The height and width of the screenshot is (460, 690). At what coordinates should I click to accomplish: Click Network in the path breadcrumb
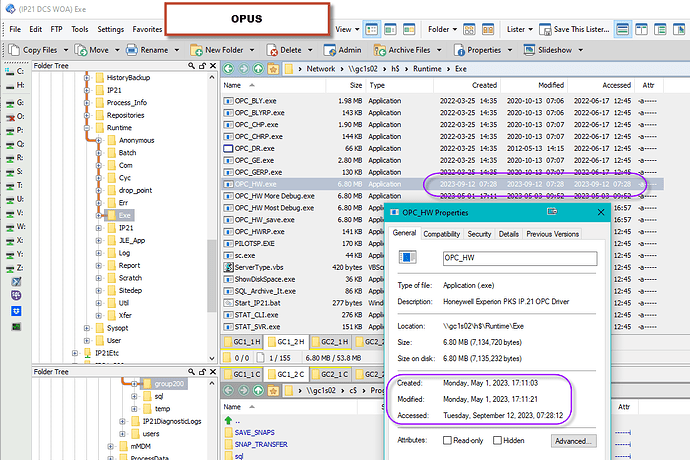coord(320,69)
